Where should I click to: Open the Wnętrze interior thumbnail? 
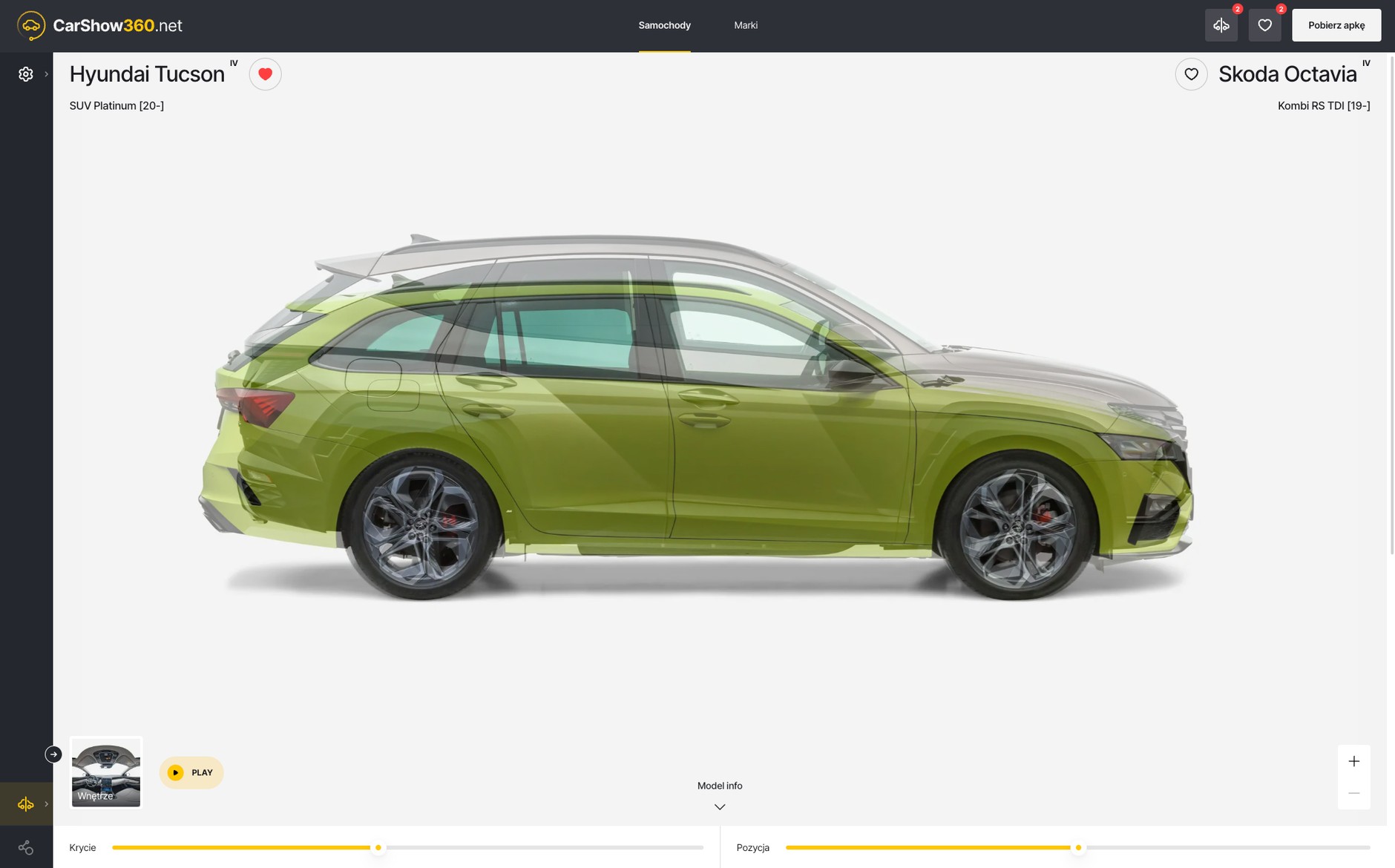[x=106, y=772]
